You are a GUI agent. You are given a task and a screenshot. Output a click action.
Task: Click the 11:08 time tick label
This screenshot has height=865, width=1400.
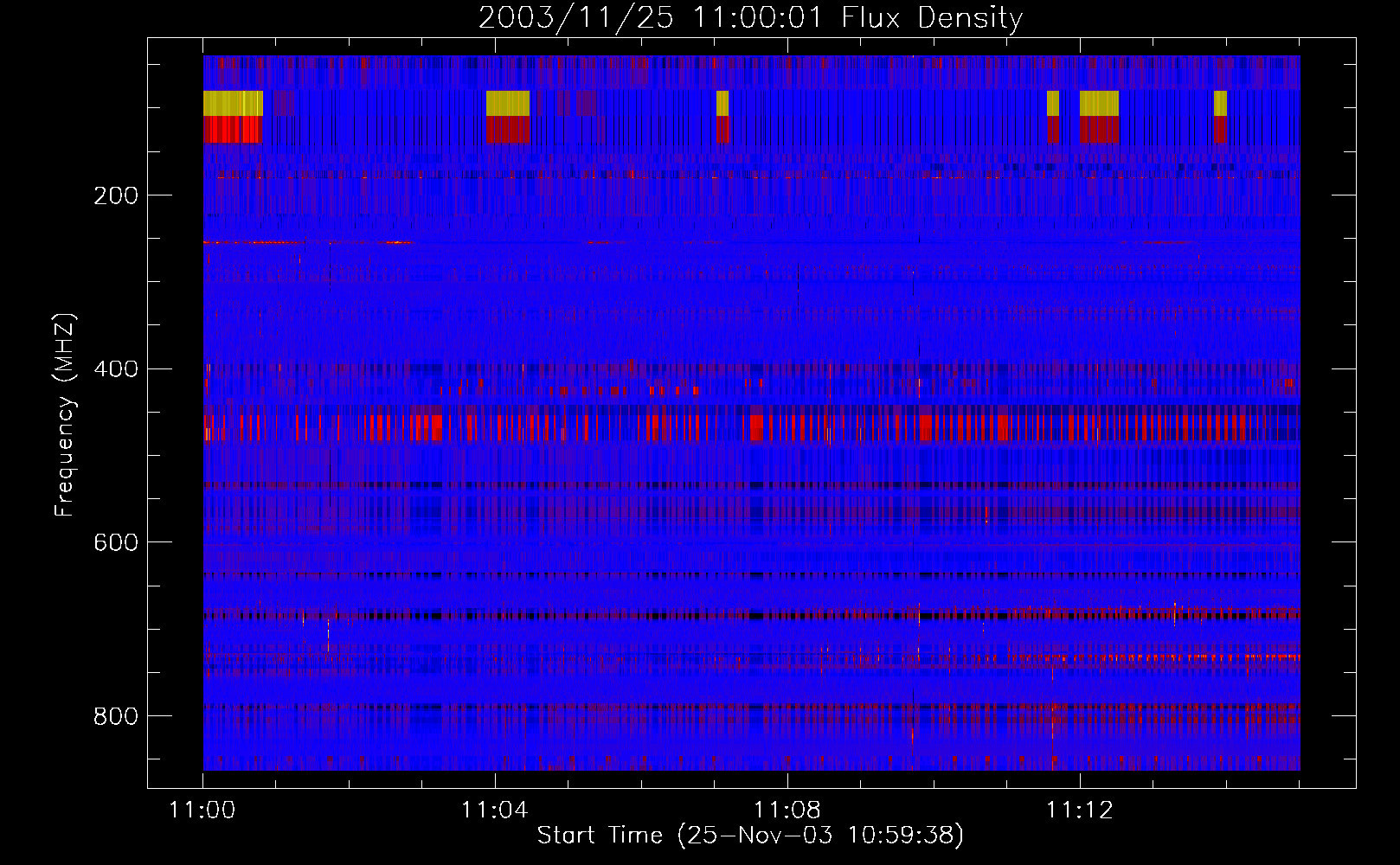tap(787, 811)
